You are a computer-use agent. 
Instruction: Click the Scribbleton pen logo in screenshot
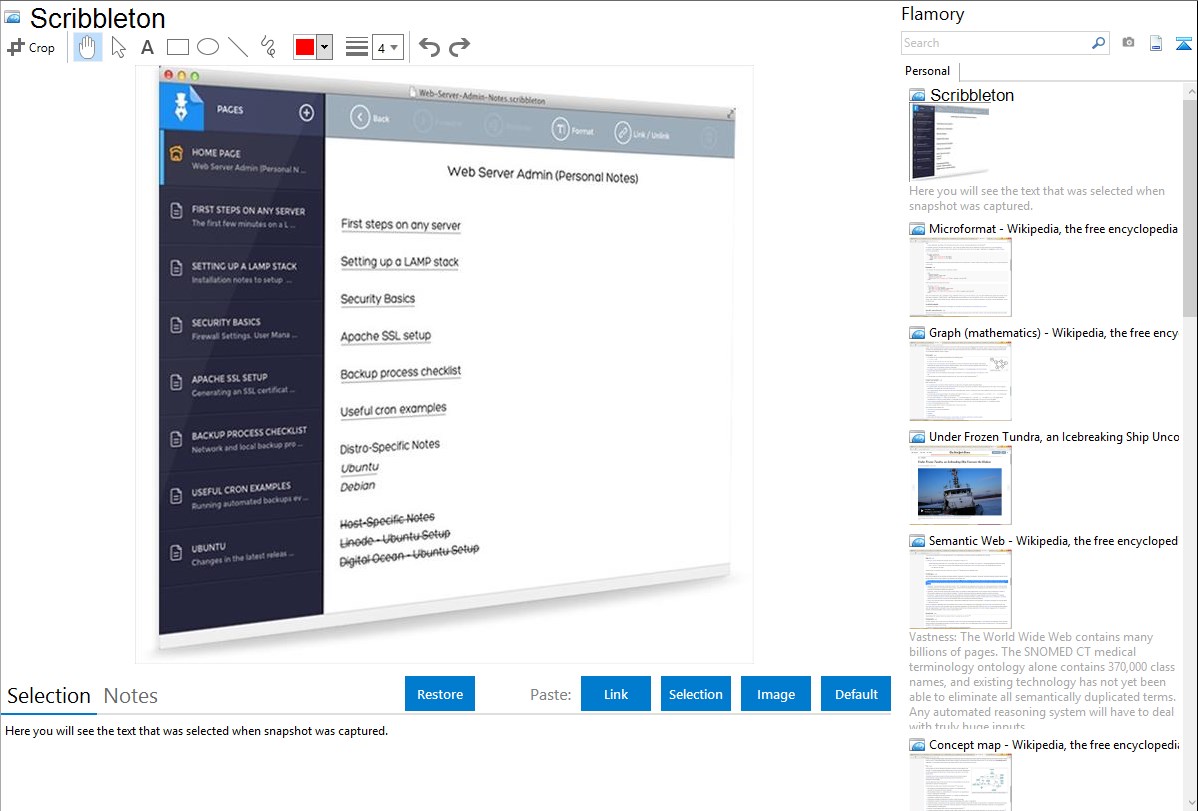(x=182, y=106)
